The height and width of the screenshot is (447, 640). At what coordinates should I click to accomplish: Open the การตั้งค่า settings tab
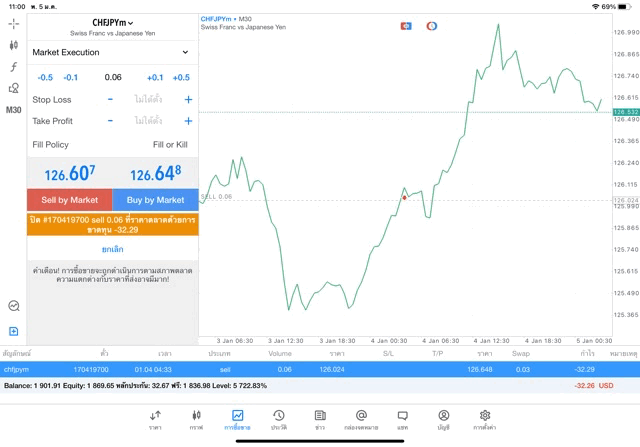point(485,419)
